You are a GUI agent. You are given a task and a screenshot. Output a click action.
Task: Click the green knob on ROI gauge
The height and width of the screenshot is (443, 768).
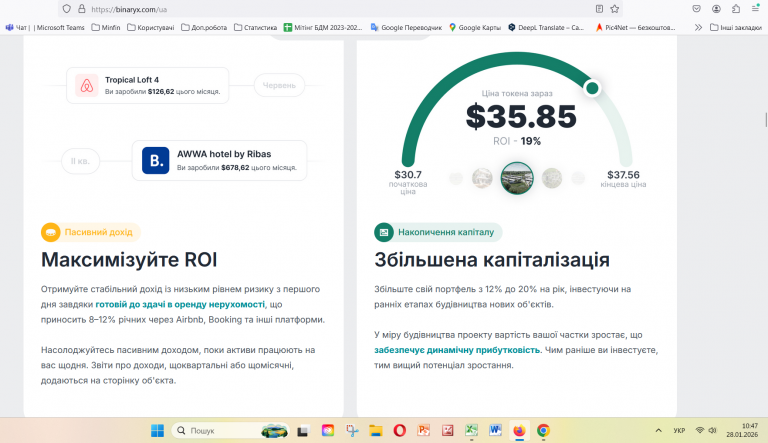[592, 88]
